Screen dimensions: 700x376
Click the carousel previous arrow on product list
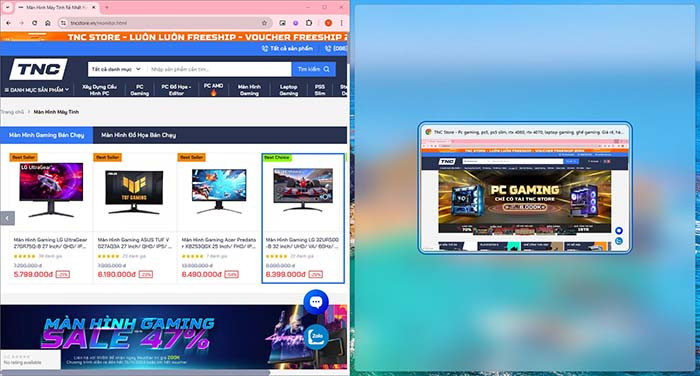pos(7,218)
